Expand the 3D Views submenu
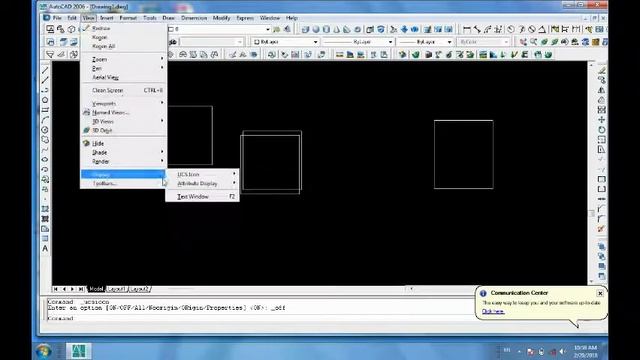The image size is (640, 360). click(123, 121)
